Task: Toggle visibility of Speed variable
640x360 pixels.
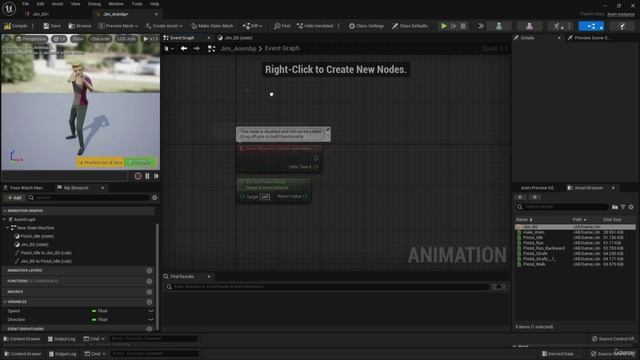Action: point(151,311)
